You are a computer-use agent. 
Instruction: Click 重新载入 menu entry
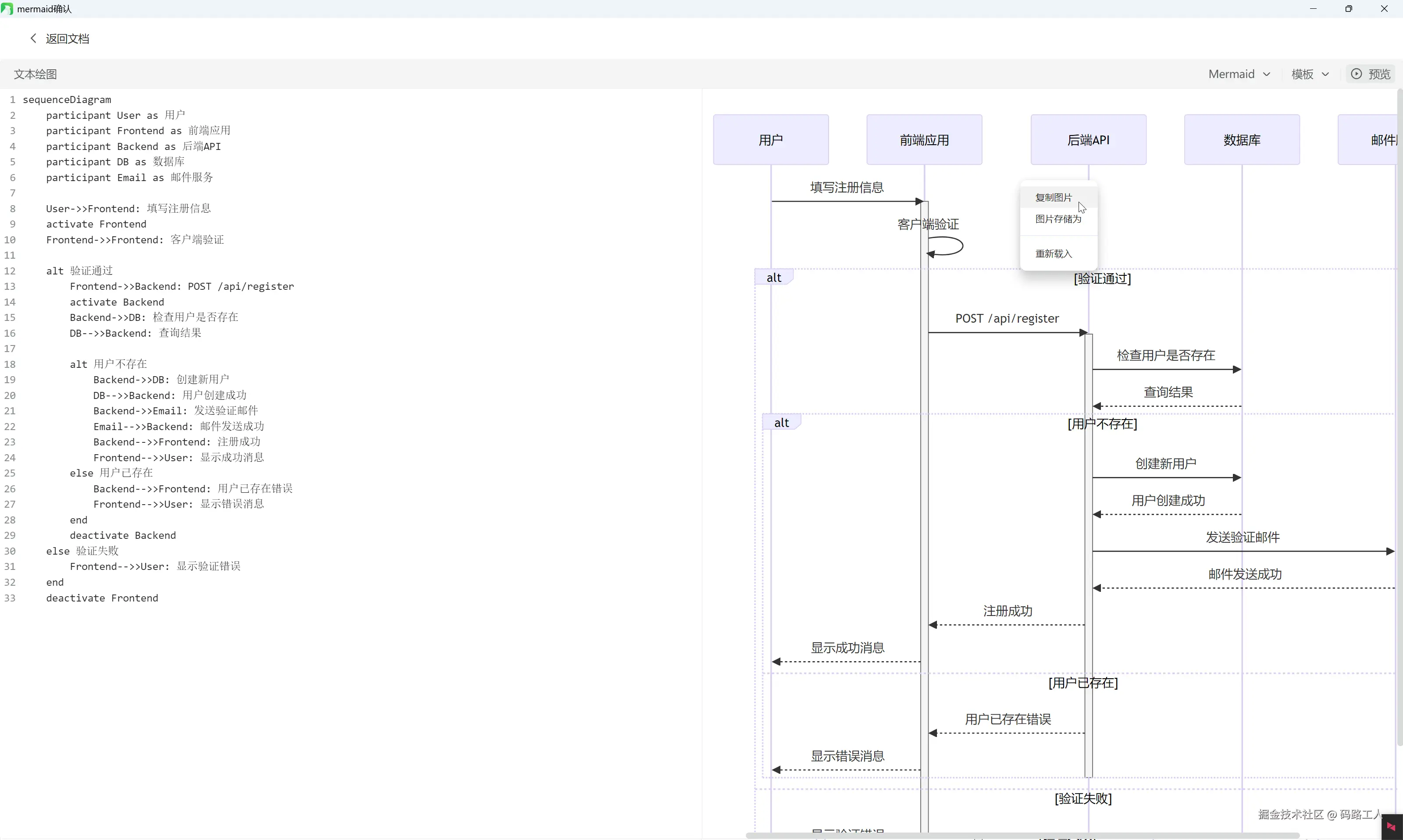pos(1053,253)
